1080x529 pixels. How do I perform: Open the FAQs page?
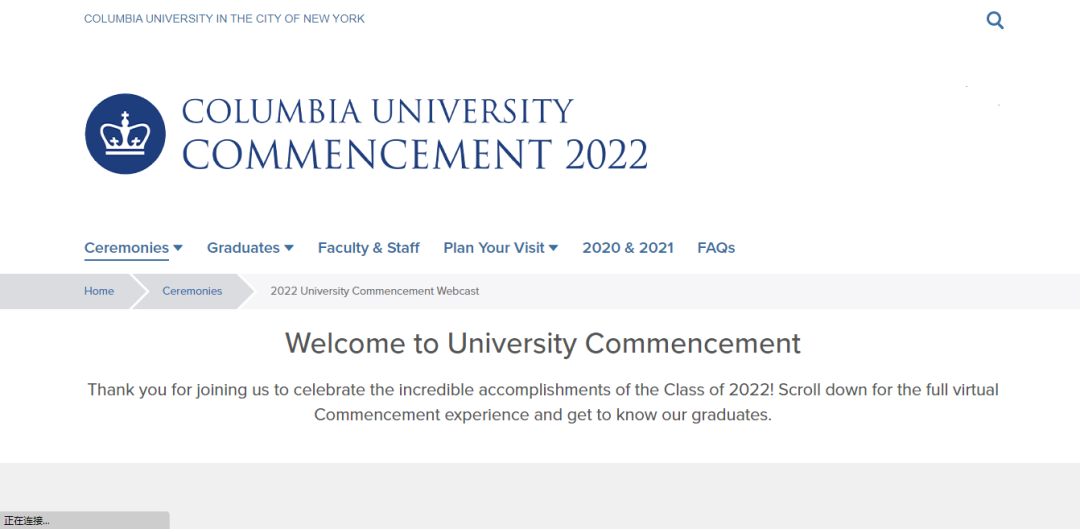716,248
